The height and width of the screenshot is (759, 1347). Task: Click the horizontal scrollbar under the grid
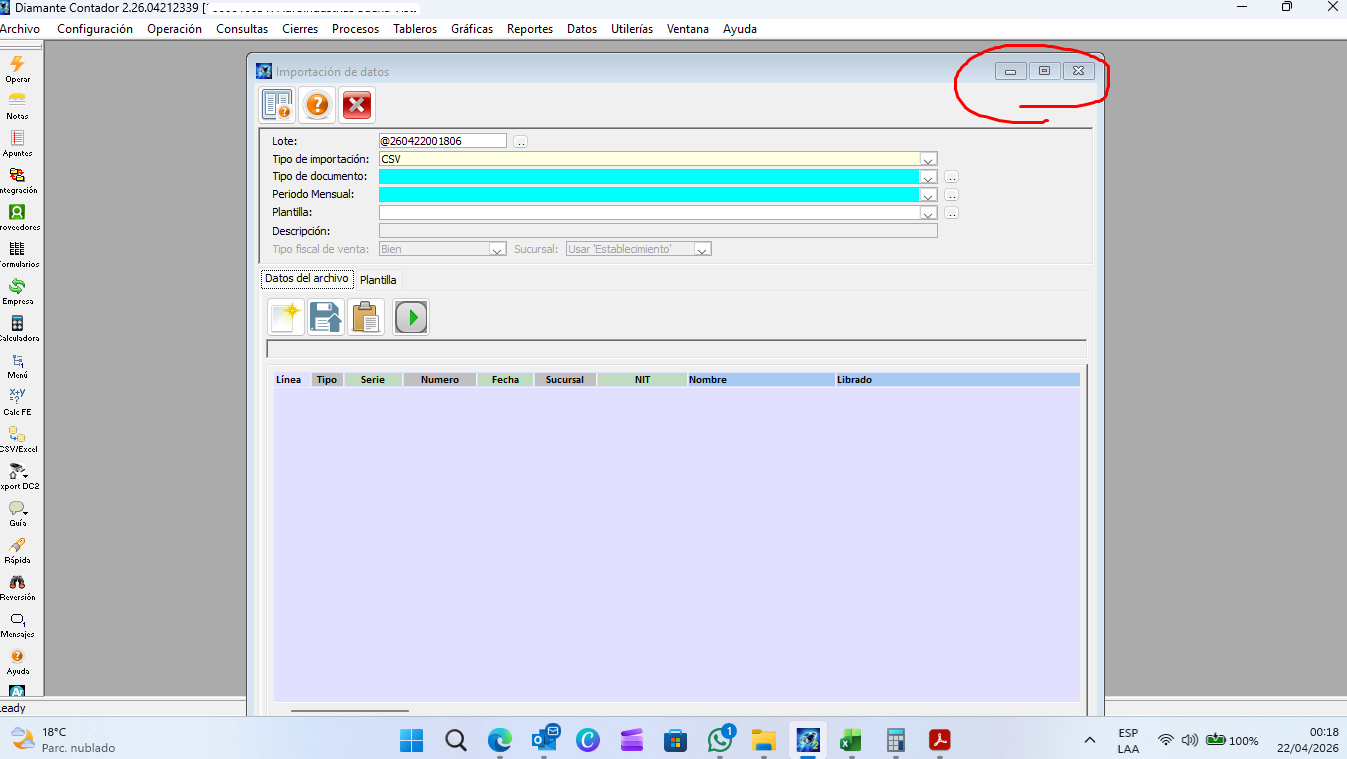(350, 710)
